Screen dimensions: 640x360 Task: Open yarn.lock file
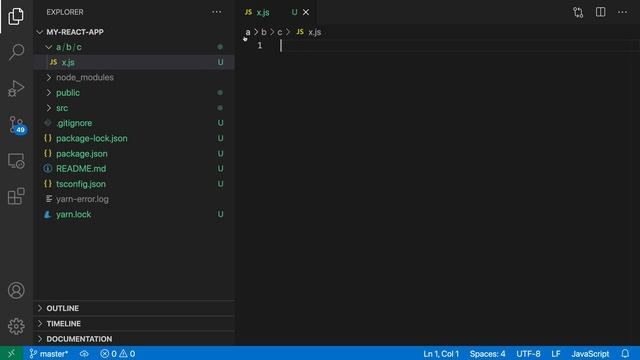134,214
